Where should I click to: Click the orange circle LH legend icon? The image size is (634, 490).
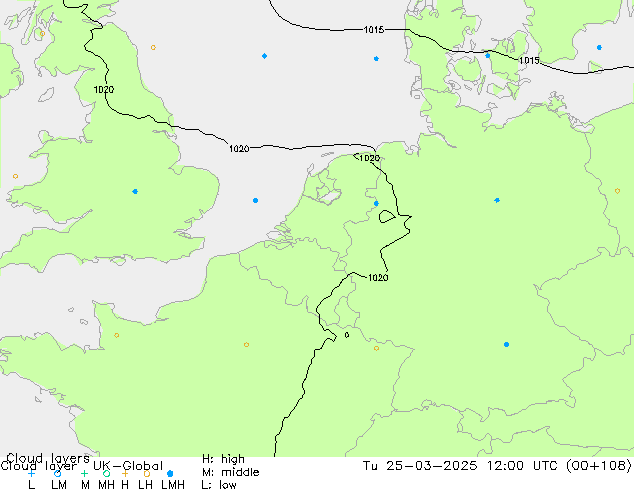point(147,473)
